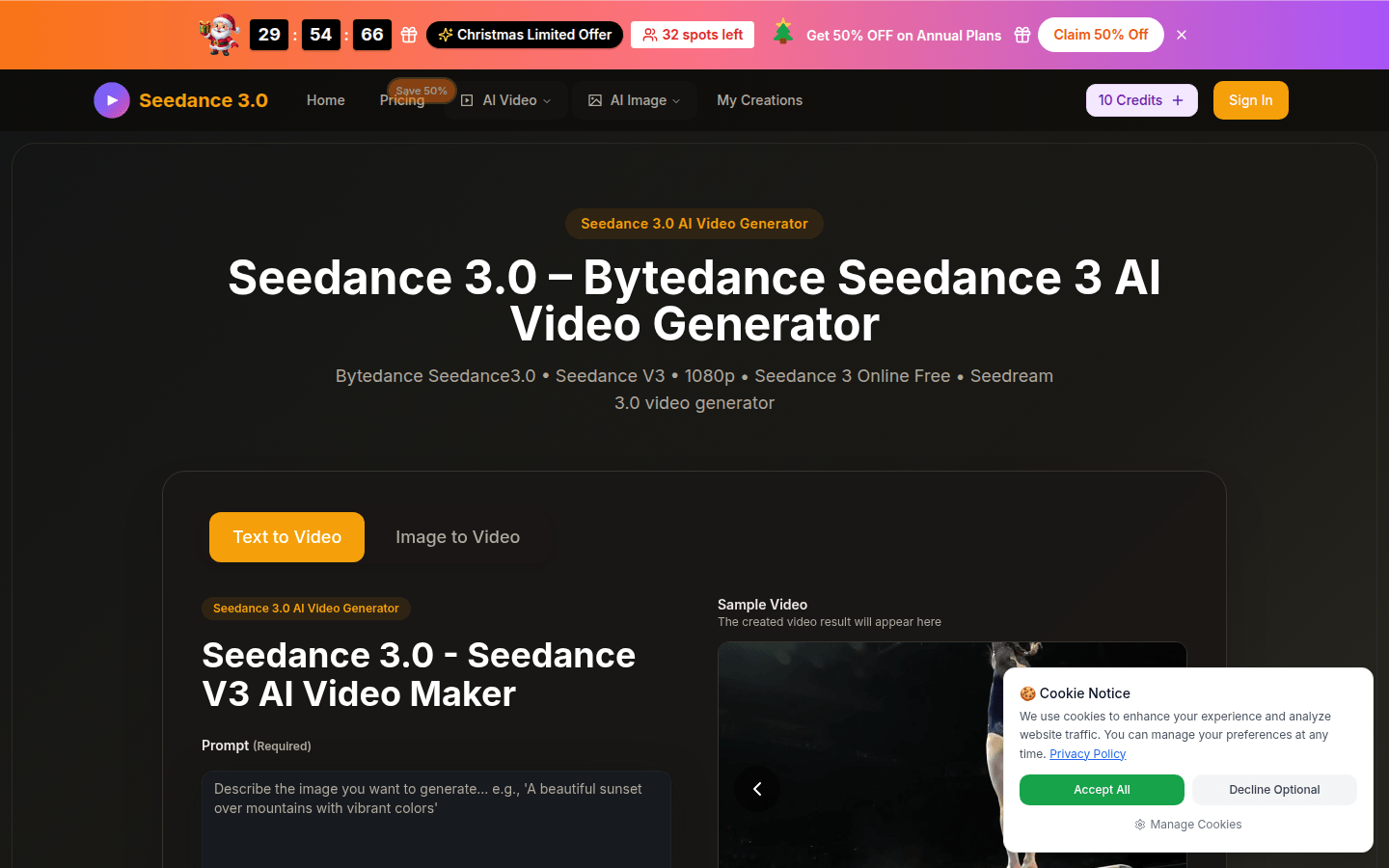Image resolution: width=1389 pixels, height=868 pixels.
Task: Click the gift icon beside the countdown
Action: coord(409,35)
